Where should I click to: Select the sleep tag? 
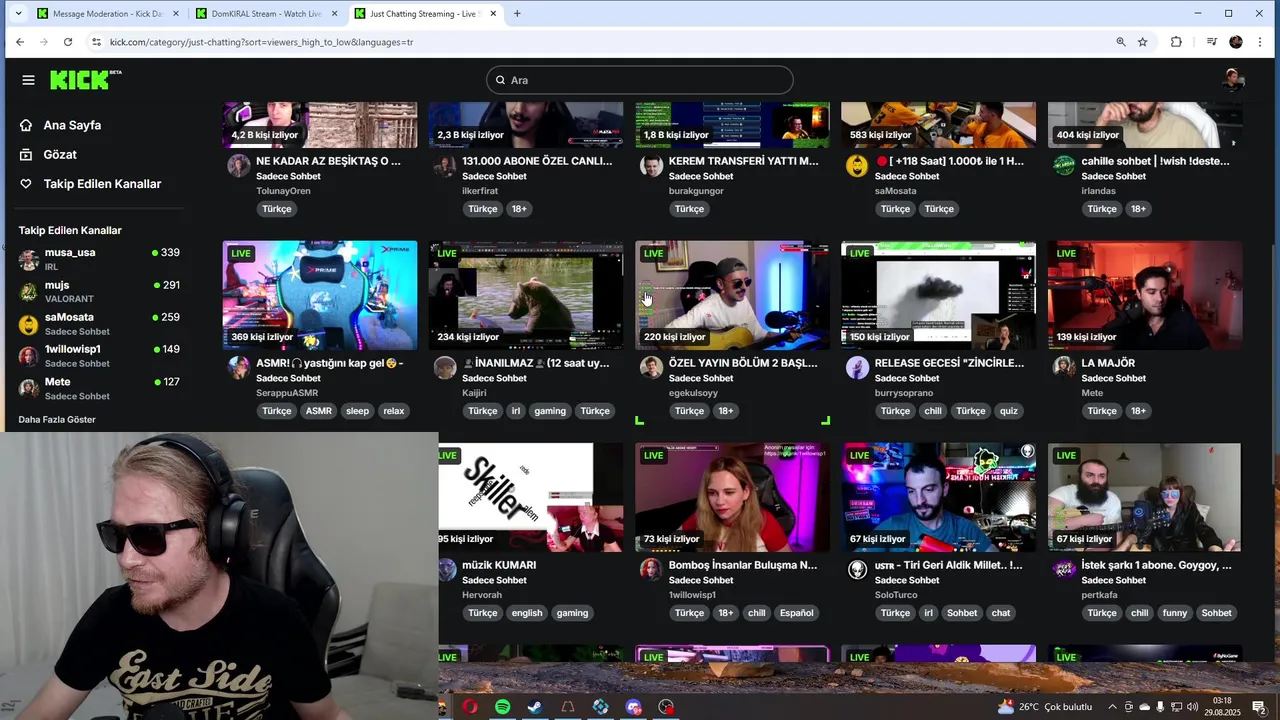[x=357, y=411]
